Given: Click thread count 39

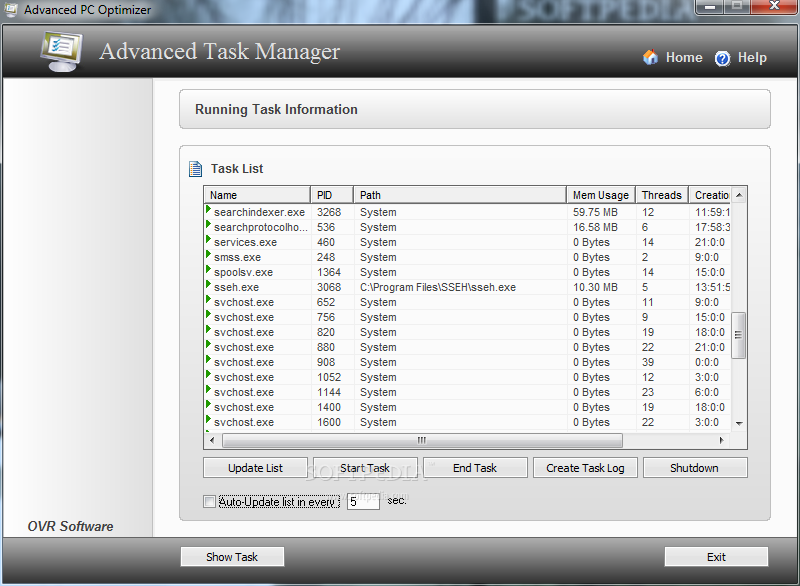Looking at the screenshot, I should (x=648, y=362).
